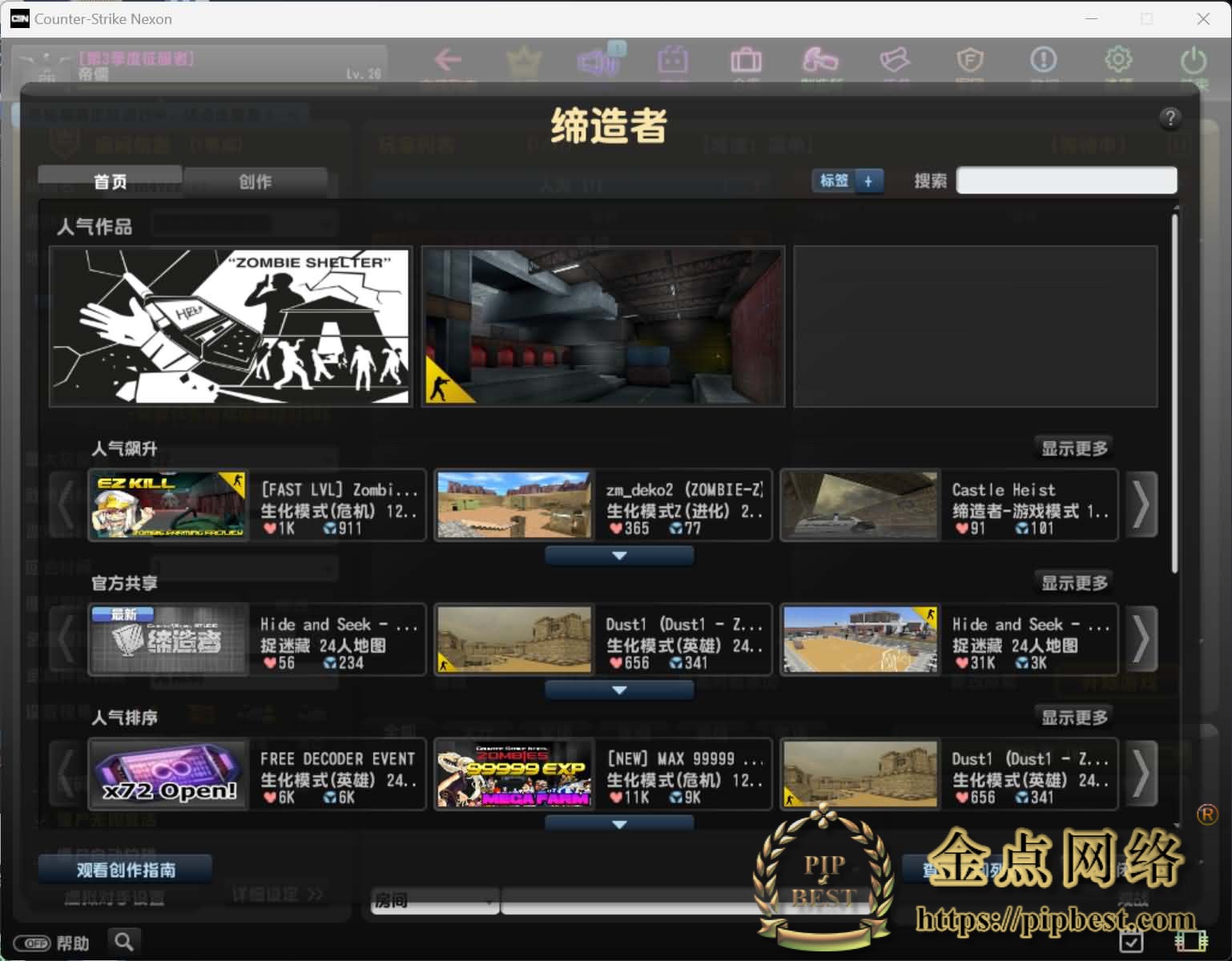Click the 人气作品 section heading

click(95, 227)
